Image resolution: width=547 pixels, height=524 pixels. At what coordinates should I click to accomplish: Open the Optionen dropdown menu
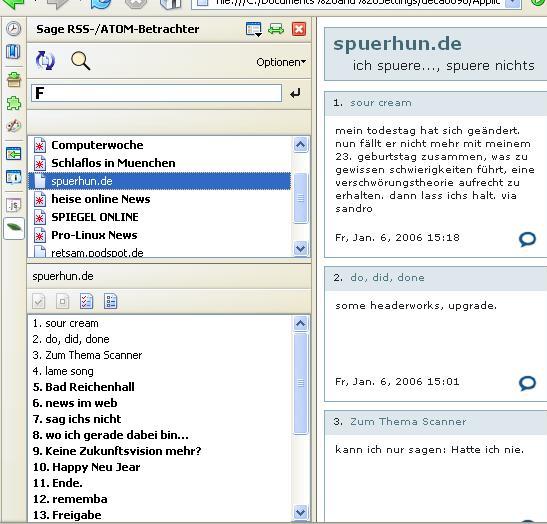coord(281,62)
